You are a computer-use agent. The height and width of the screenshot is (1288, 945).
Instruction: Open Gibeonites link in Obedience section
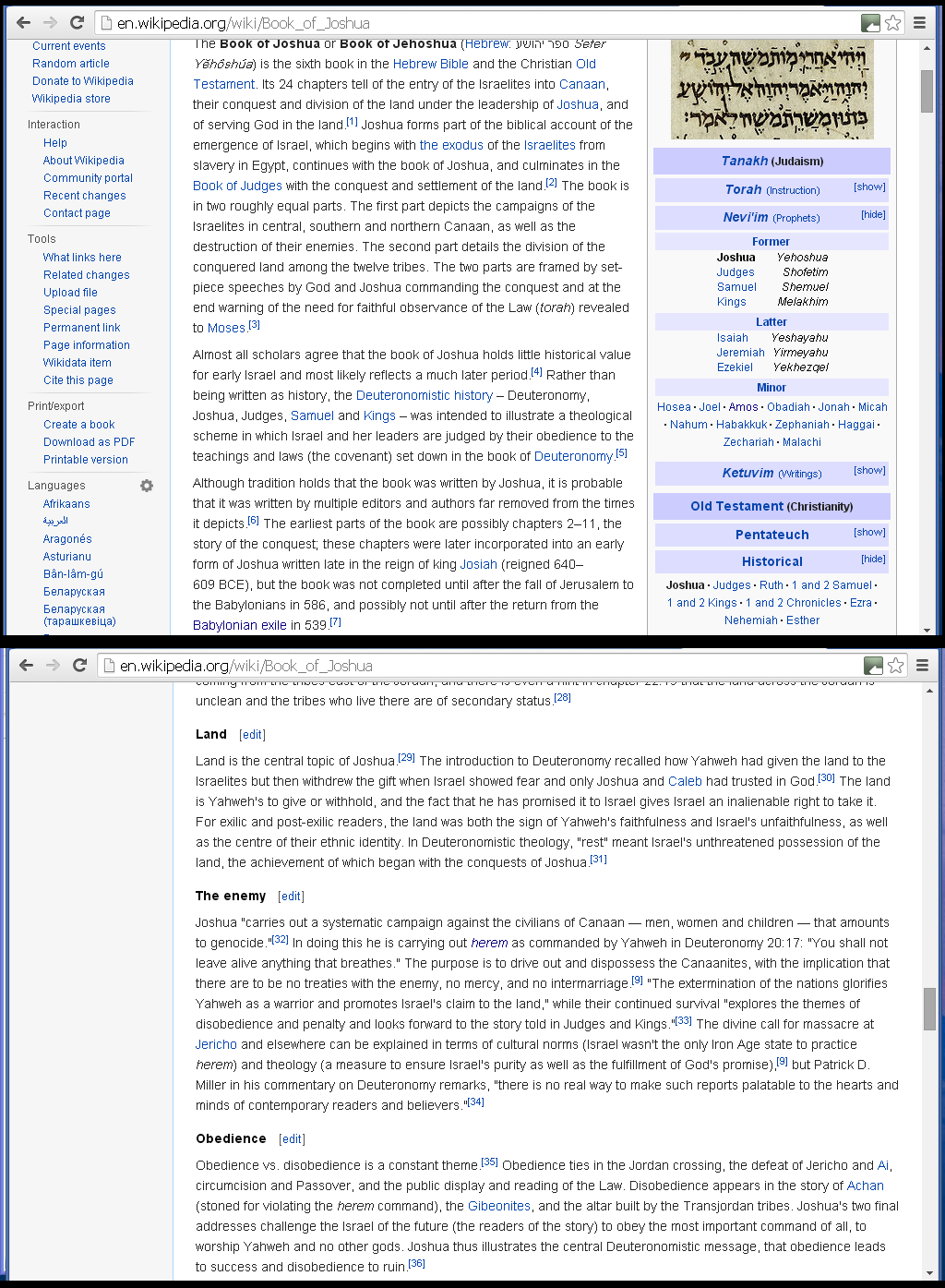click(x=499, y=1206)
